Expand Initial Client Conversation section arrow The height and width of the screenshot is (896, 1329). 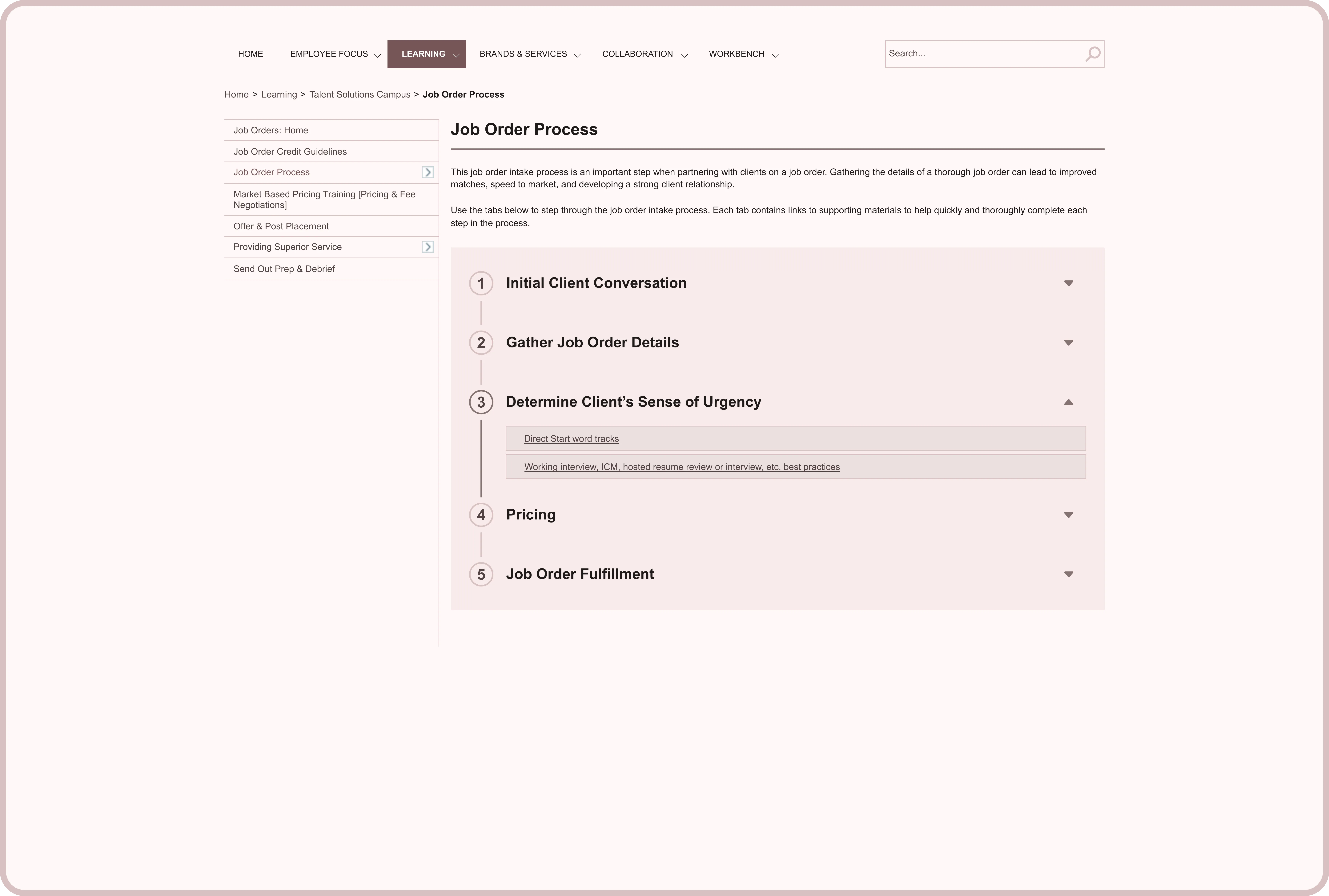(1068, 283)
